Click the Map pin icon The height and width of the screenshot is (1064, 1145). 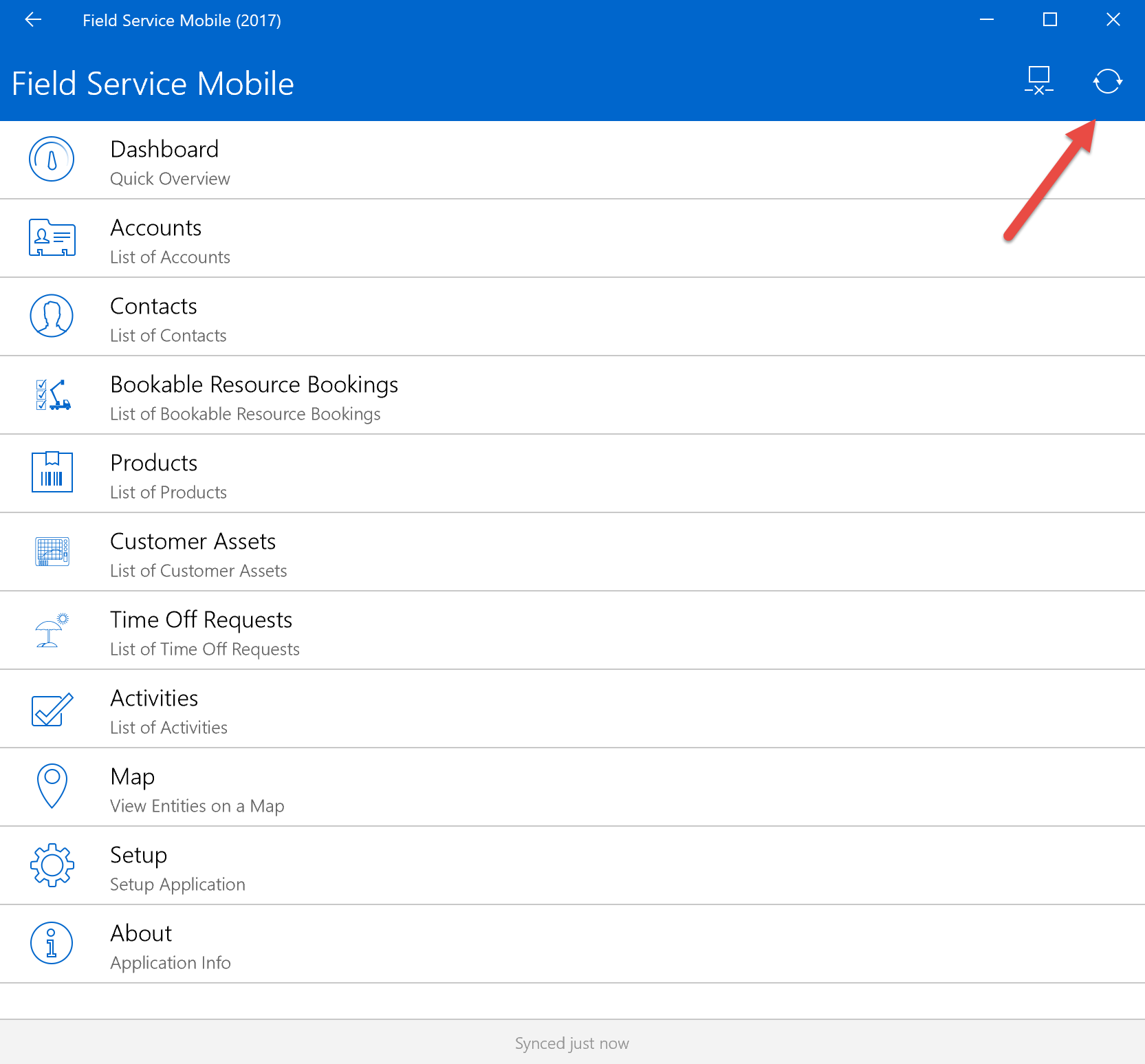click(52, 786)
